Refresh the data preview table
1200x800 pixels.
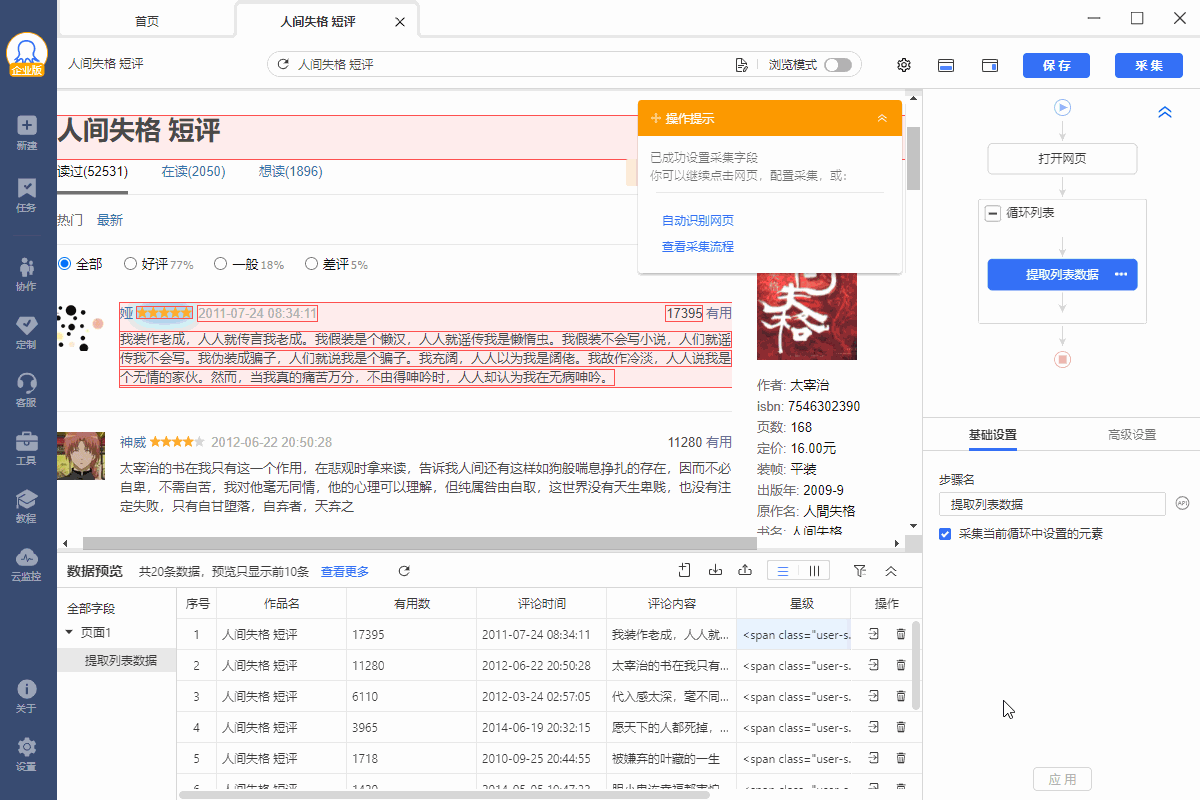[x=404, y=571]
